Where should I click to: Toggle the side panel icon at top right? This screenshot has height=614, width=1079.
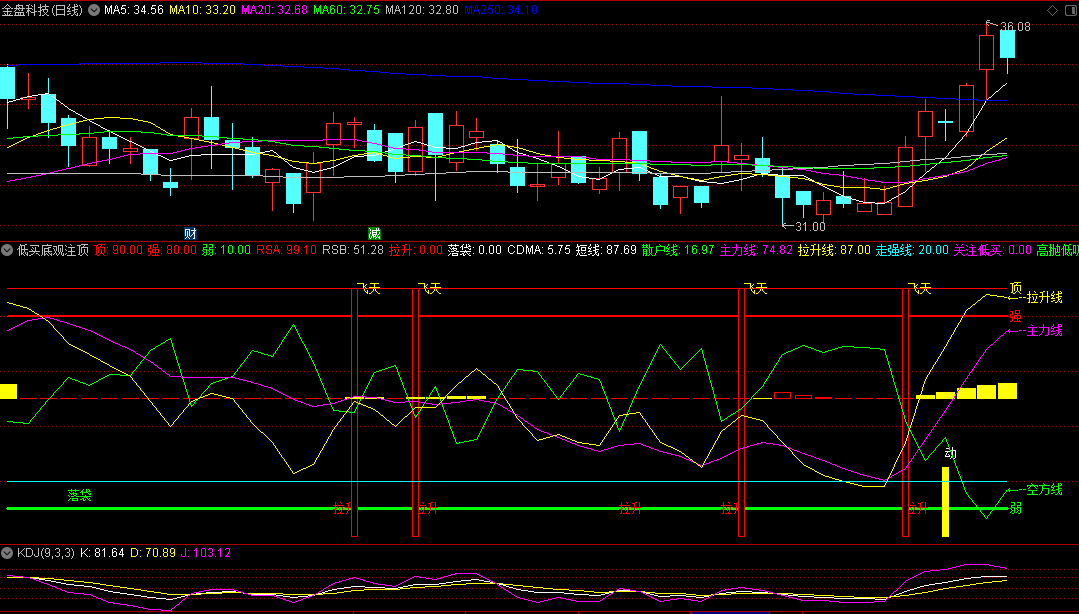[x=1069, y=10]
